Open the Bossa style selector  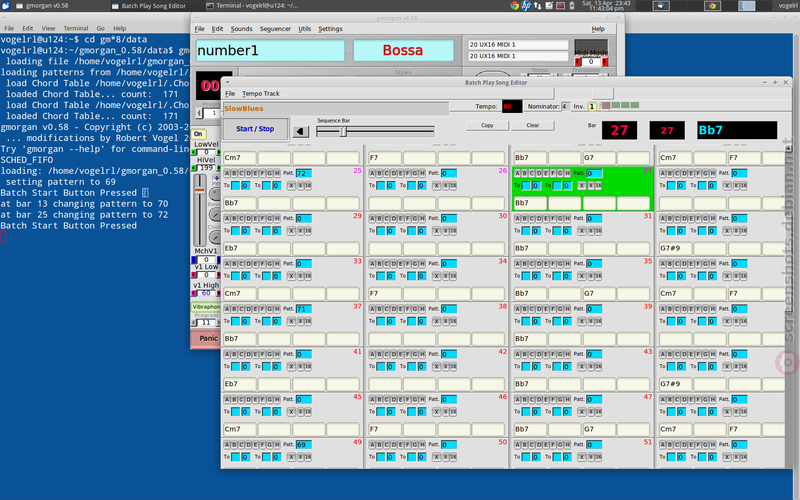point(403,51)
